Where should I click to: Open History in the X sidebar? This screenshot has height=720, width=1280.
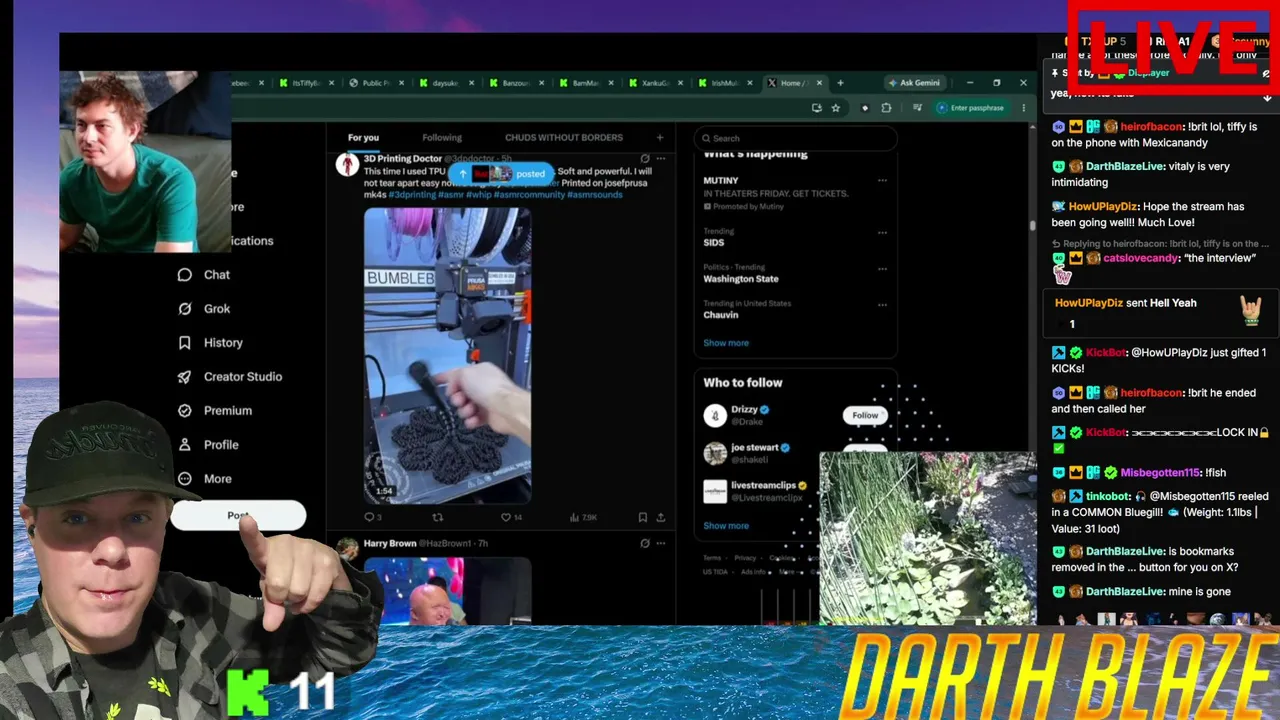[x=210, y=343]
